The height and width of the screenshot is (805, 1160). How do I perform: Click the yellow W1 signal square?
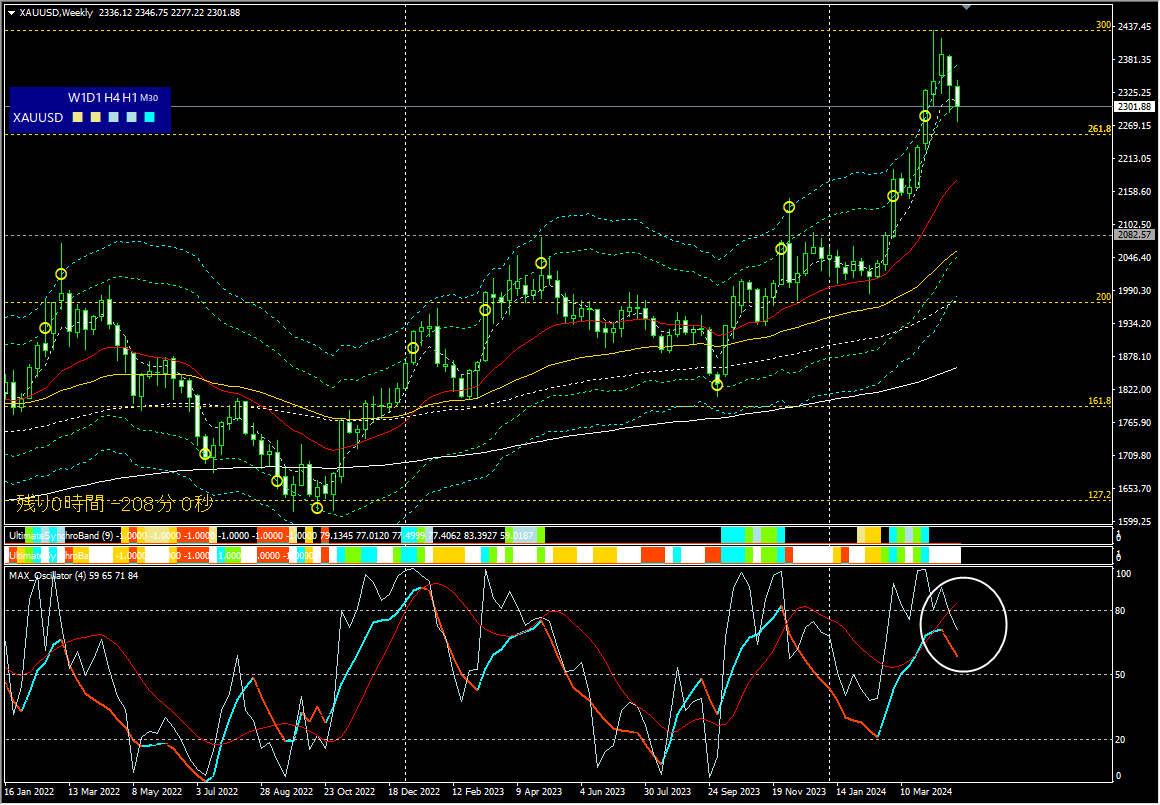78,118
